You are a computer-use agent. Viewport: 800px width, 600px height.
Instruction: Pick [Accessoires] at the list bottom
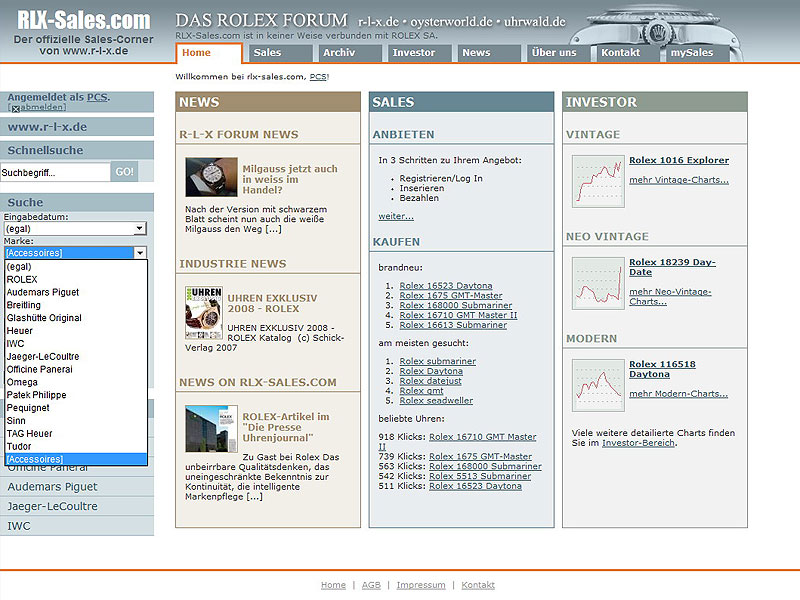(x=76, y=459)
